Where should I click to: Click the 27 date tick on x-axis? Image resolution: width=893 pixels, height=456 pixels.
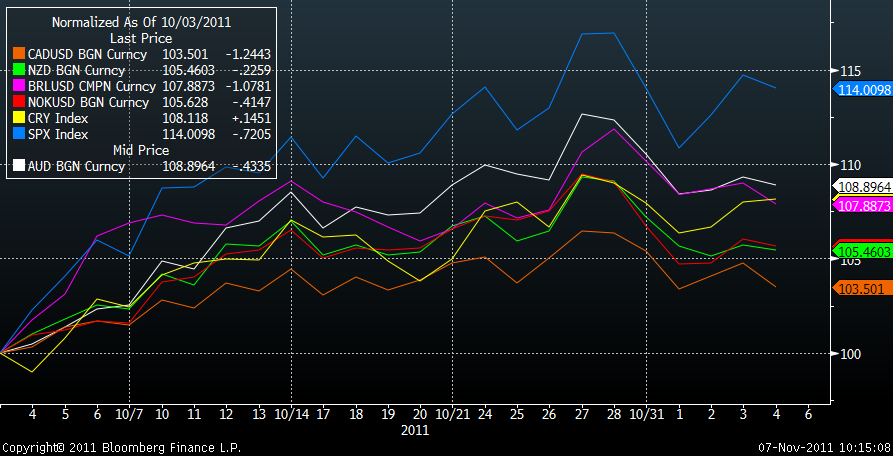pyautogui.click(x=582, y=413)
